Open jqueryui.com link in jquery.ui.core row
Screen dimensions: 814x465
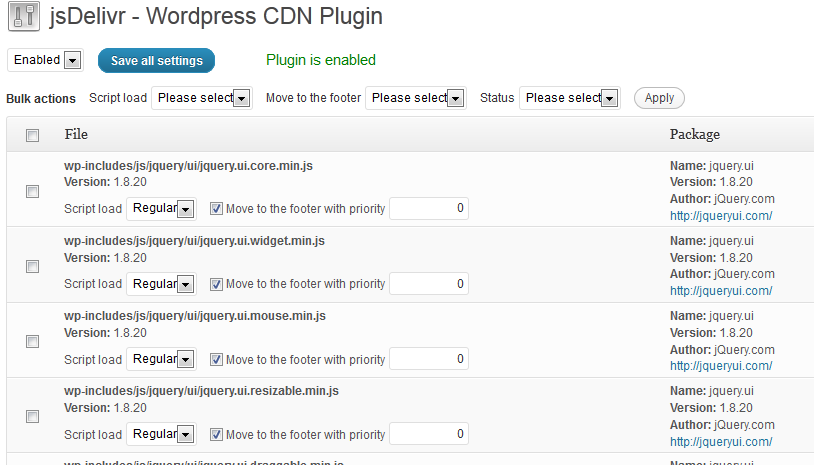(x=721, y=216)
